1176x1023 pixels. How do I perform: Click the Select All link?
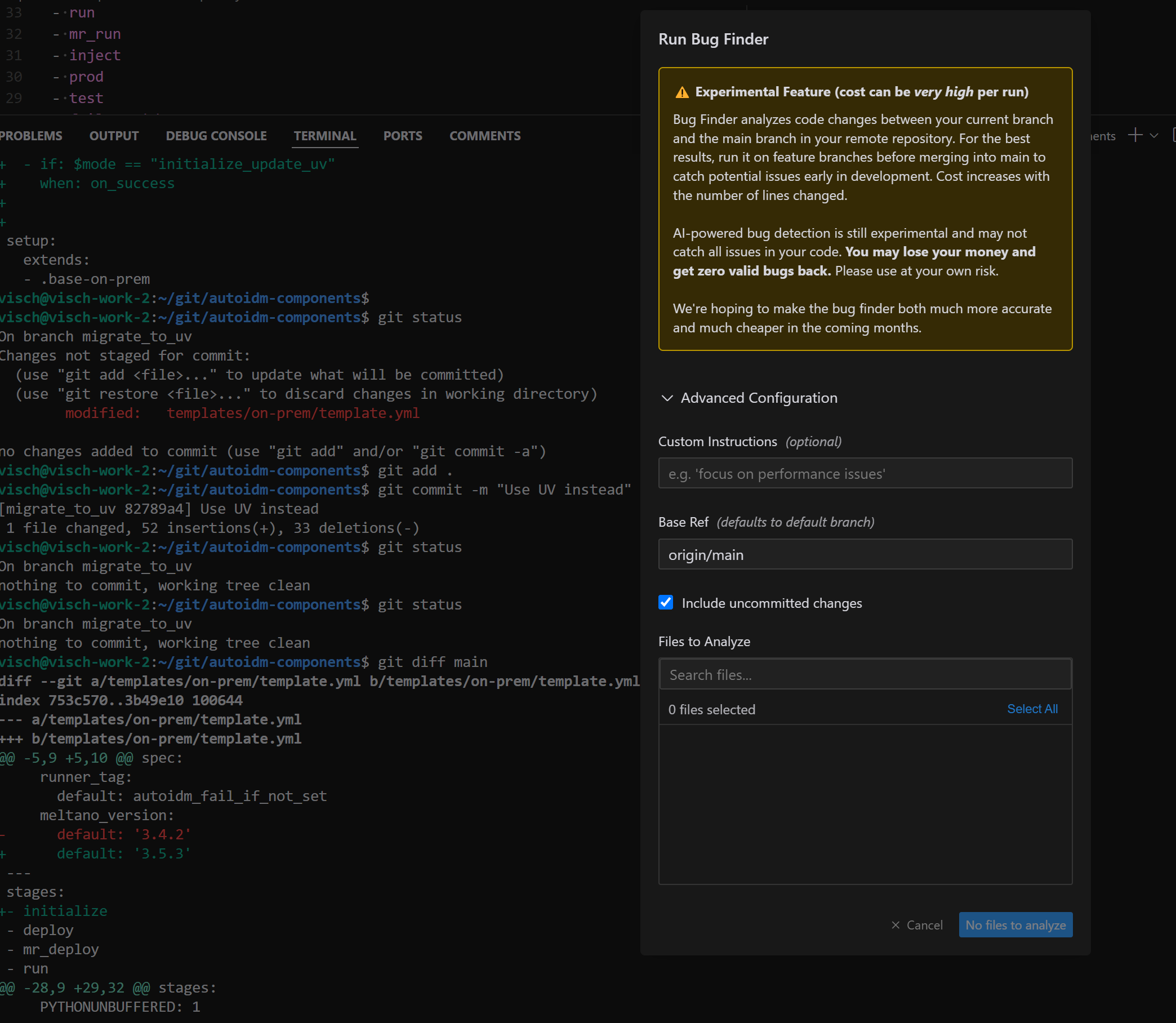click(x=1032, y=709)
